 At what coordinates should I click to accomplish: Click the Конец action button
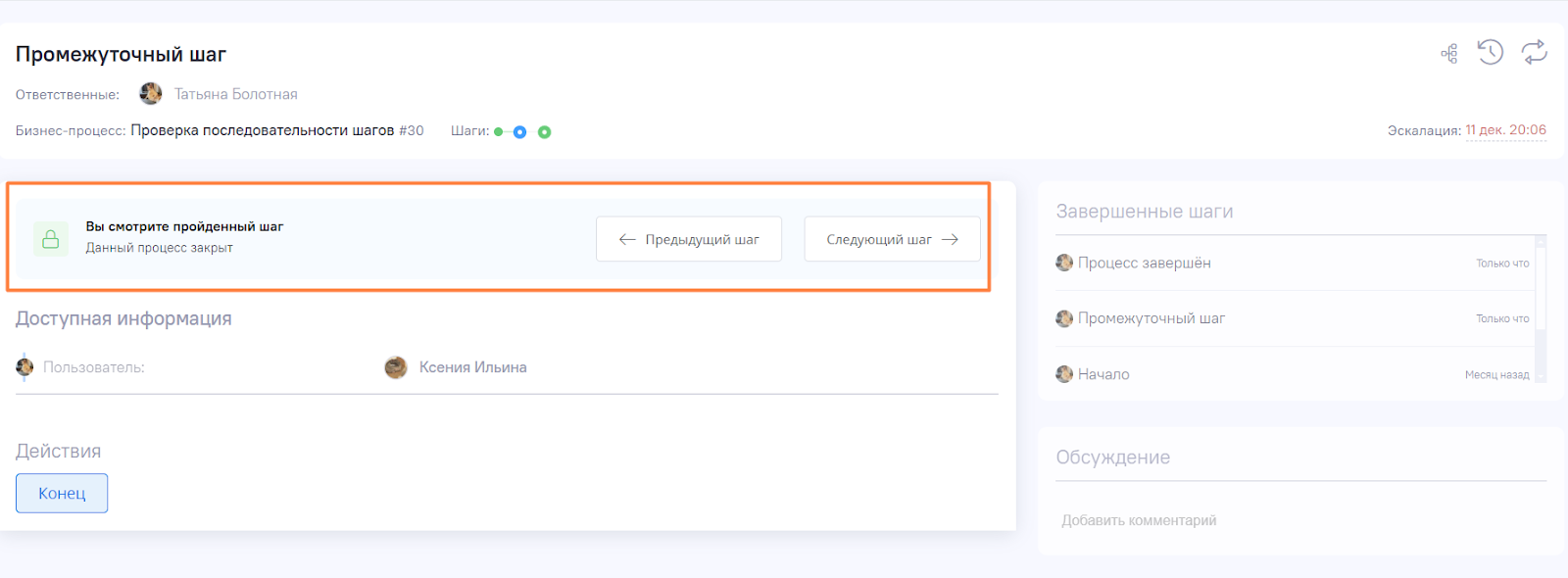(x=62, y=493)
